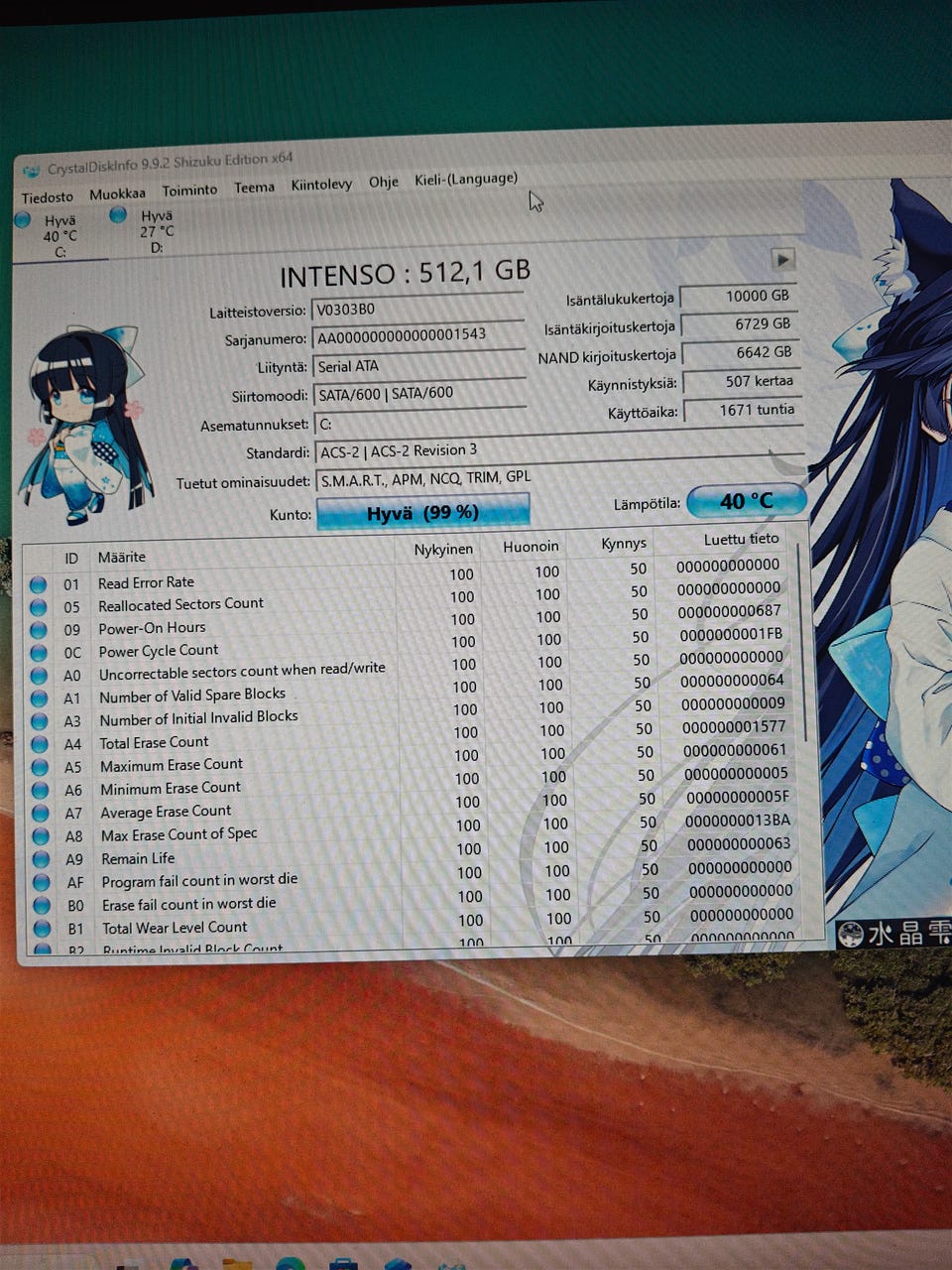Click the Siirtomoodi field SATA/600 | SATA/600

tap(419, 393)
